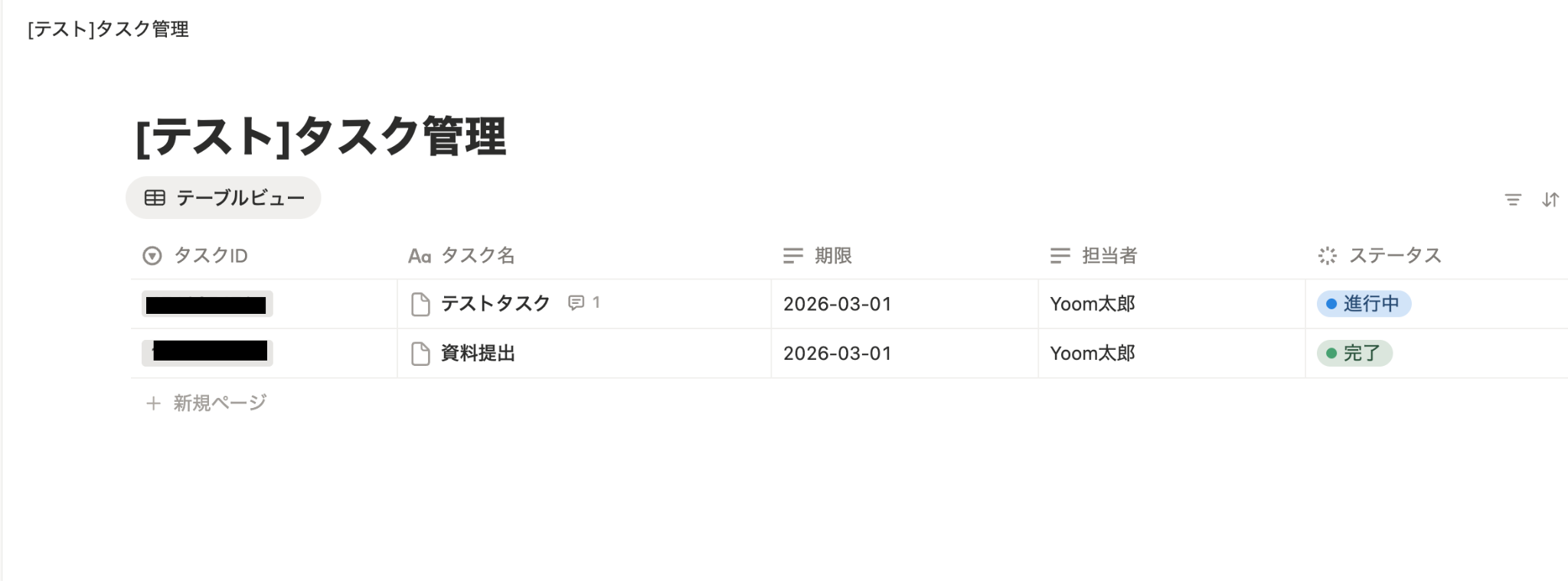Click the 期限 cell for 資料提出
Viewport: 1568px width, 581px height.
tap(838, 354)
